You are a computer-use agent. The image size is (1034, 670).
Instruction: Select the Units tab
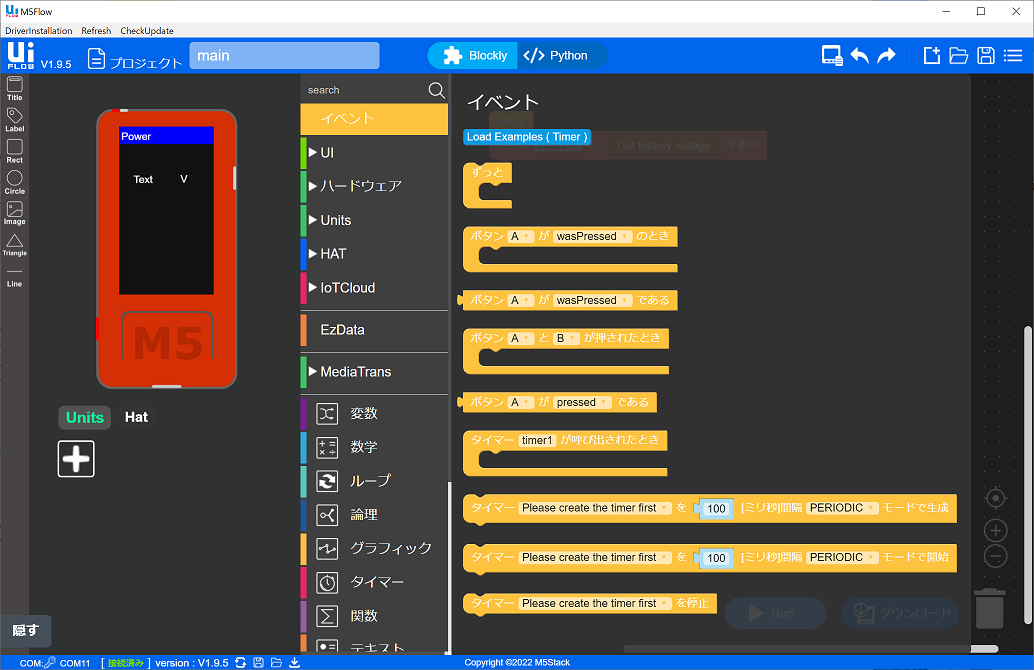[85, 417]
